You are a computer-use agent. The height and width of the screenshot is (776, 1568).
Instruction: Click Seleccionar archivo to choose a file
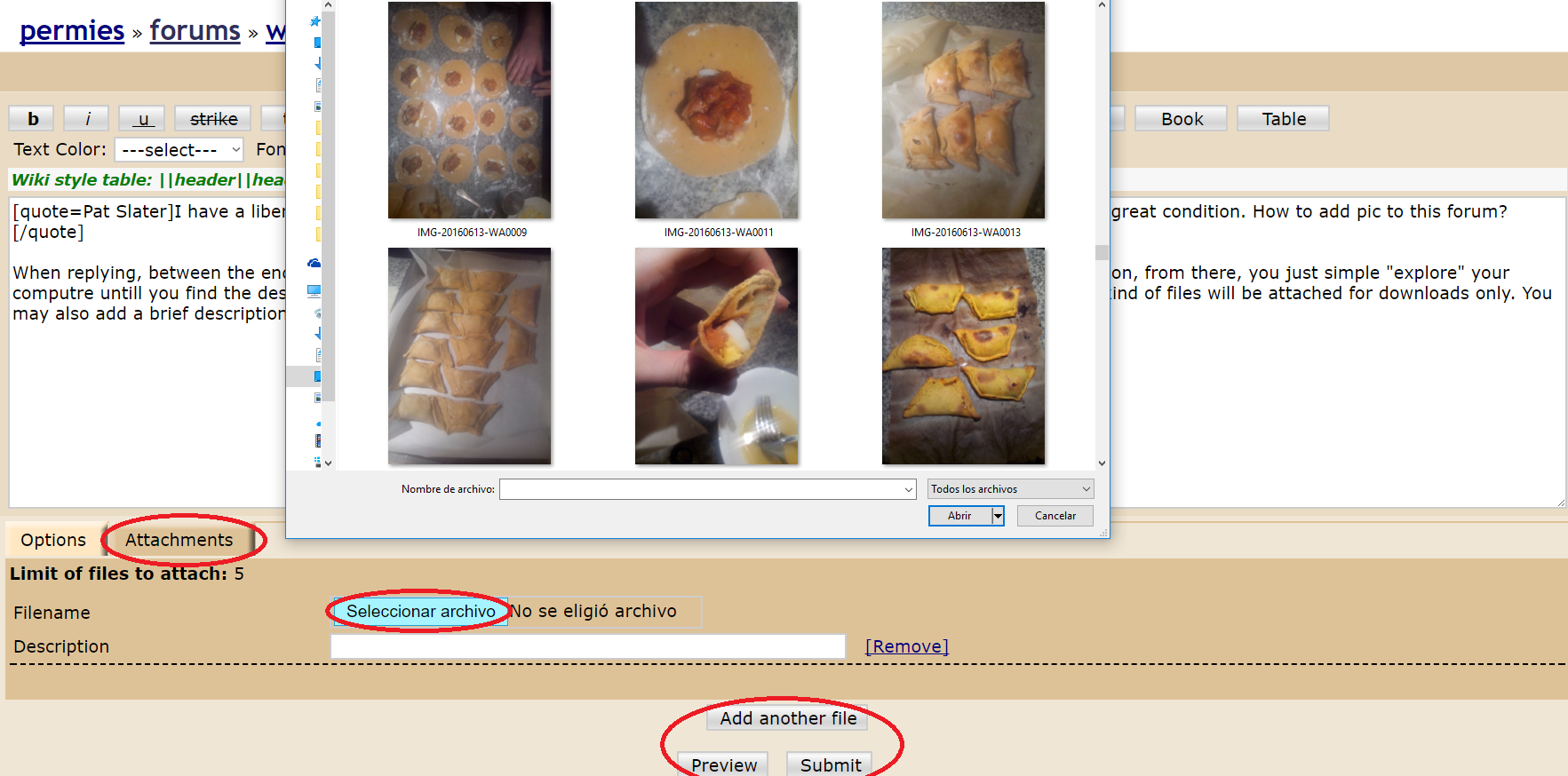pos(420,612)
